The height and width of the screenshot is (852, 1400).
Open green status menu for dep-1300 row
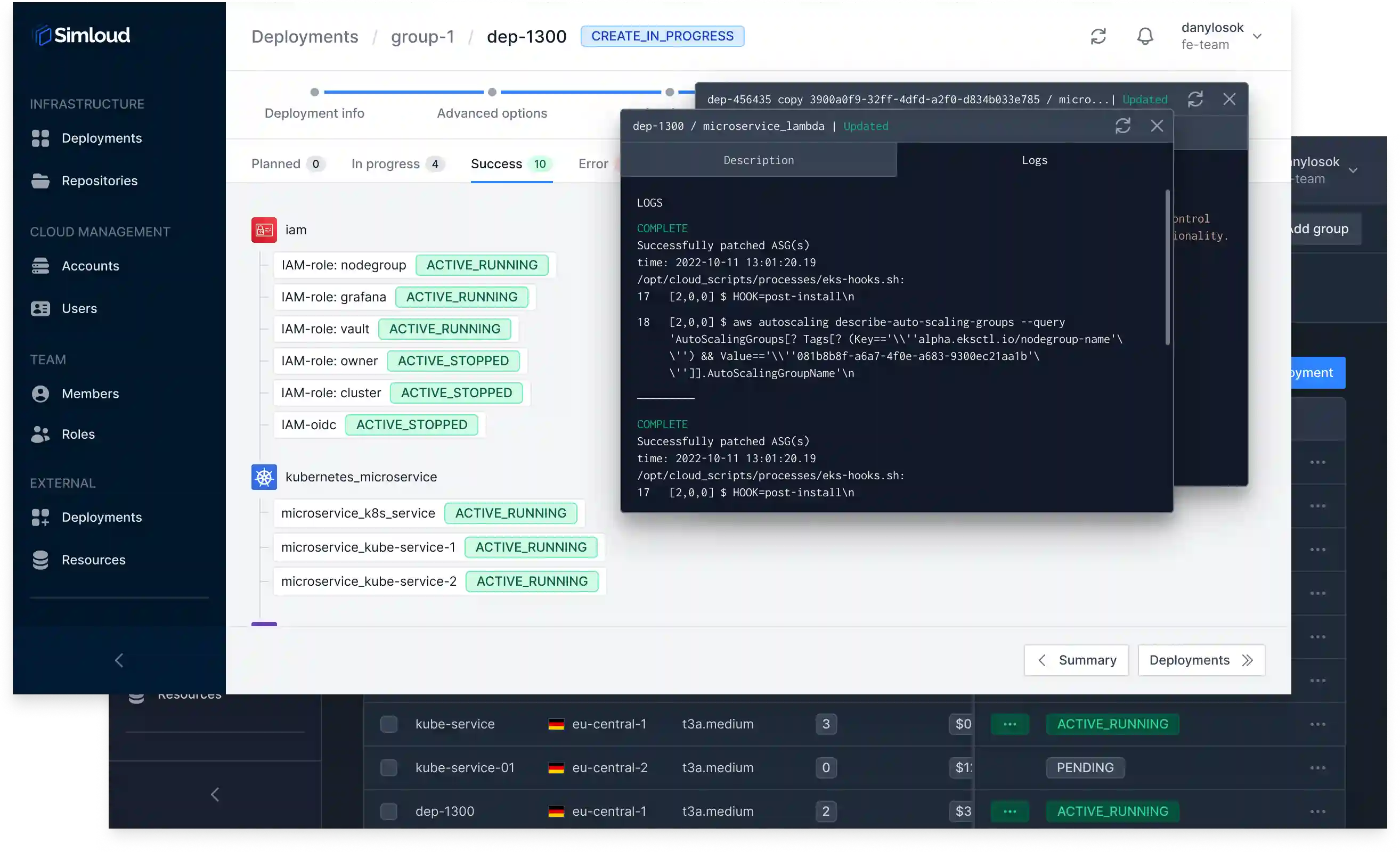tap(1010, 811)
